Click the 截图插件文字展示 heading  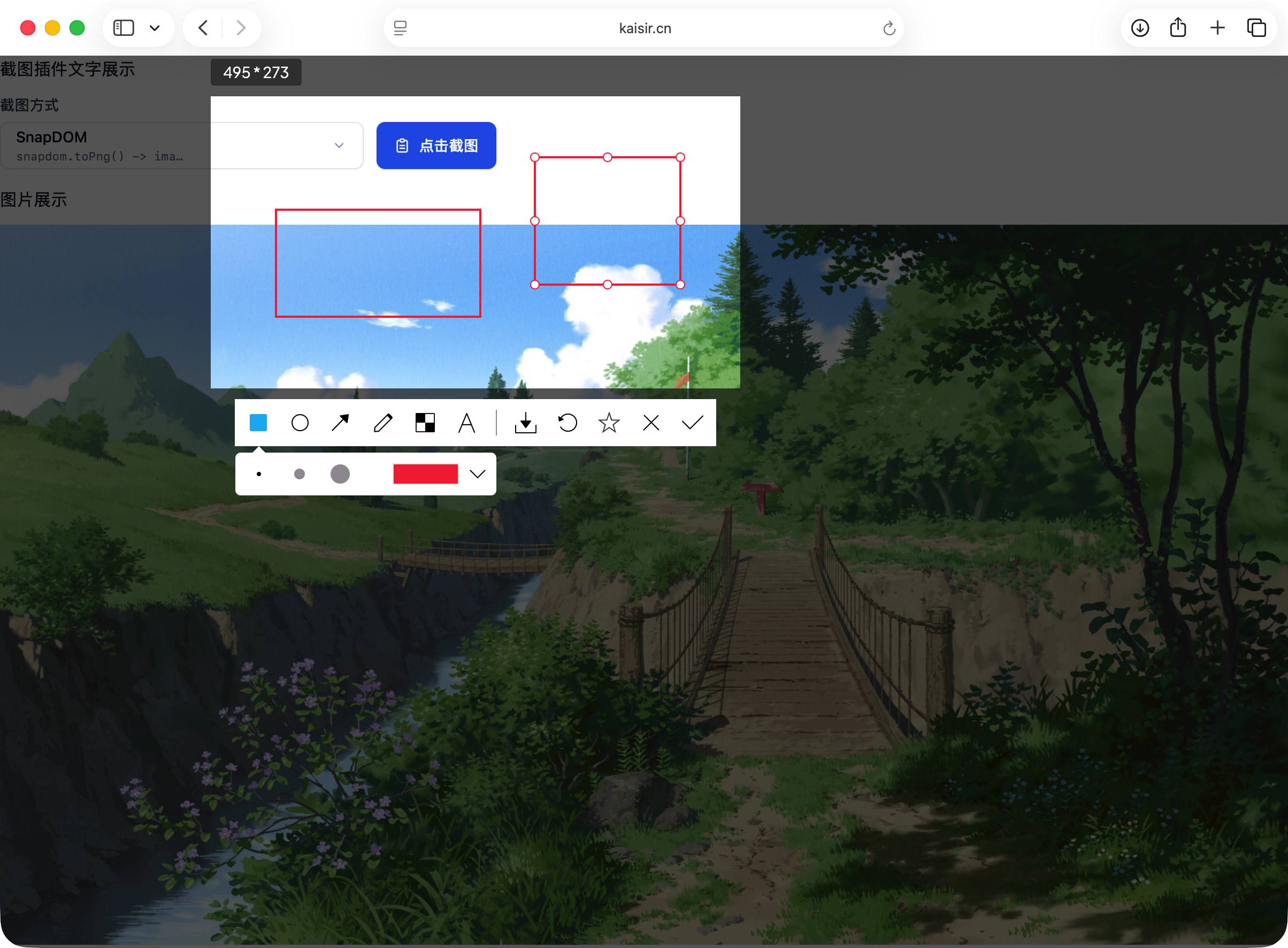click(68, 70)
